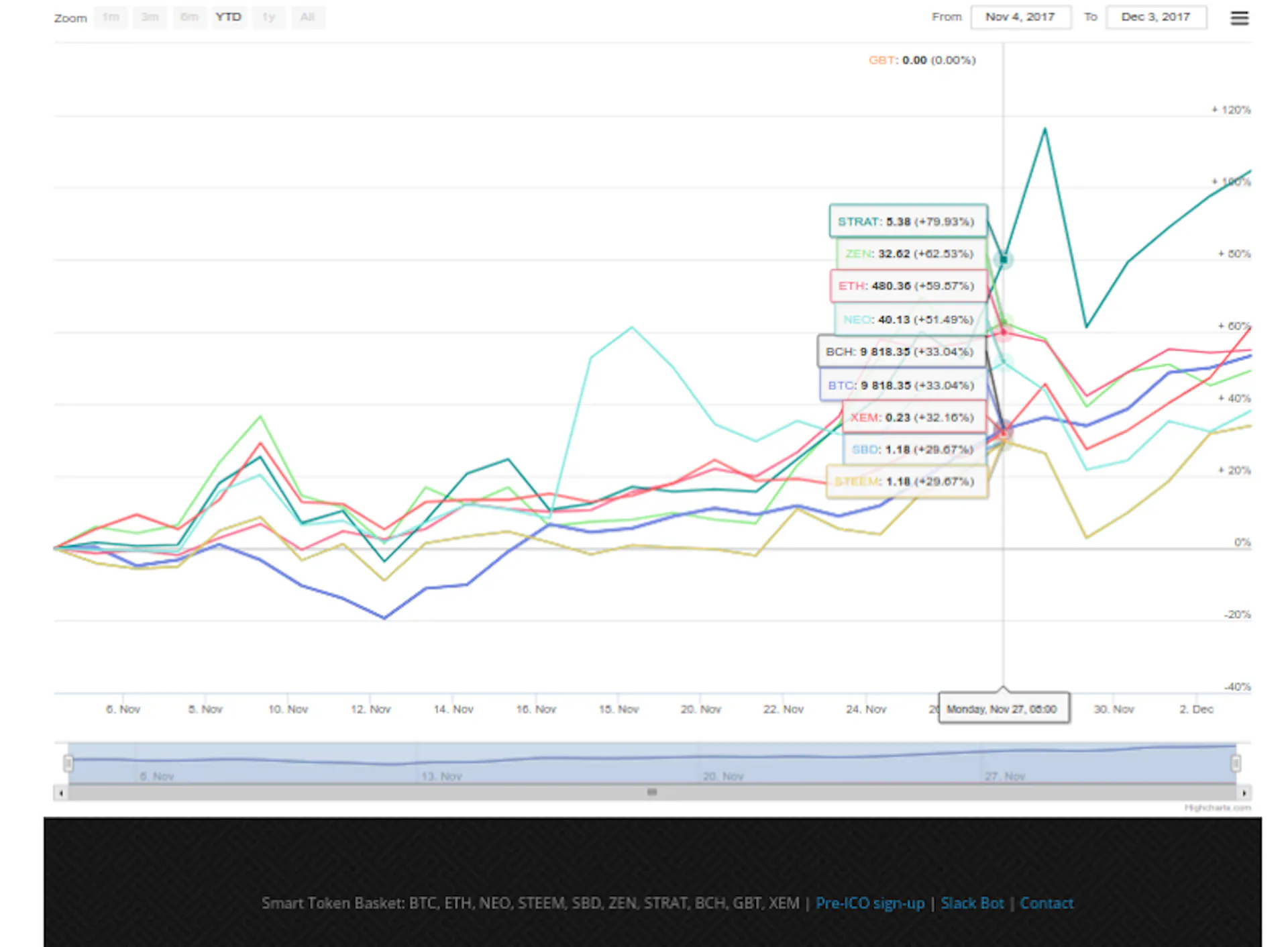Open the Pre-ICO sign-up link
1288x947 pixels.
870,903
